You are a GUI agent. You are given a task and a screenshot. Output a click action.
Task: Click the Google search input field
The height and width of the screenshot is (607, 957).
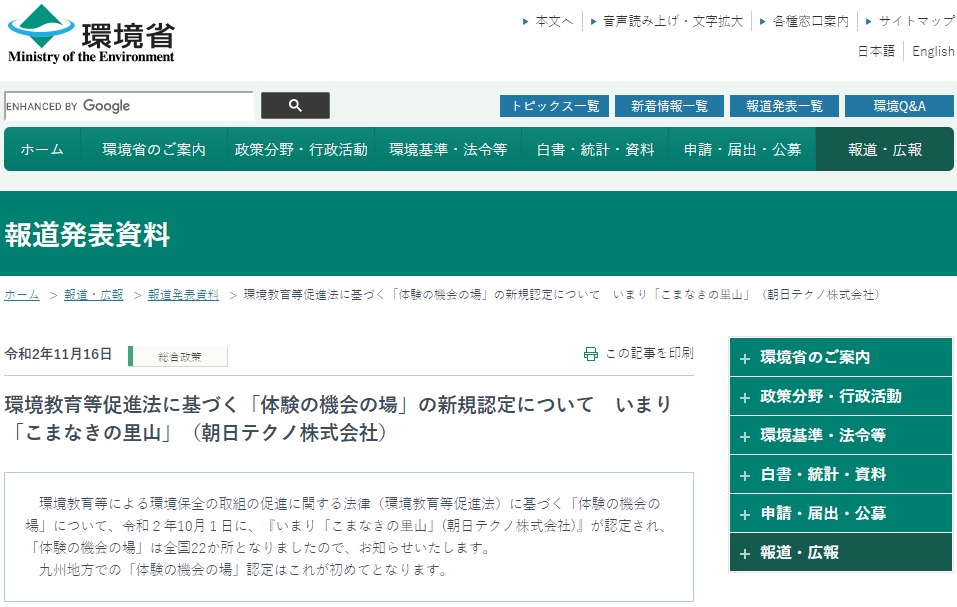(128, 106)
